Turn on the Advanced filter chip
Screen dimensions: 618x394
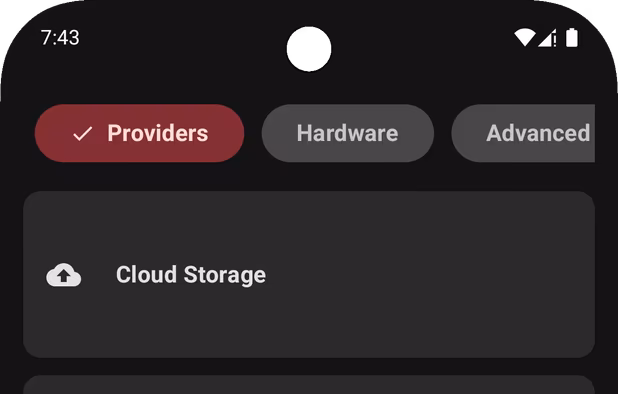(x=523, y=133)
